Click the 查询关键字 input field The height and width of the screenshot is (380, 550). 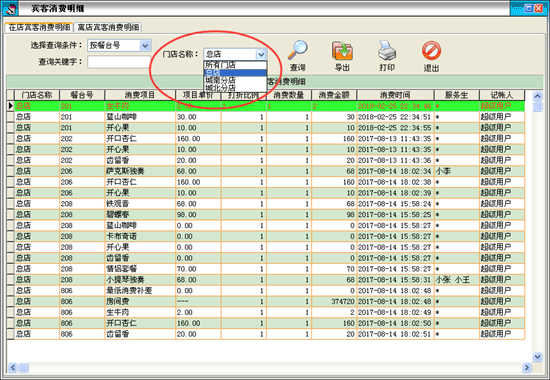coord(119,62)
